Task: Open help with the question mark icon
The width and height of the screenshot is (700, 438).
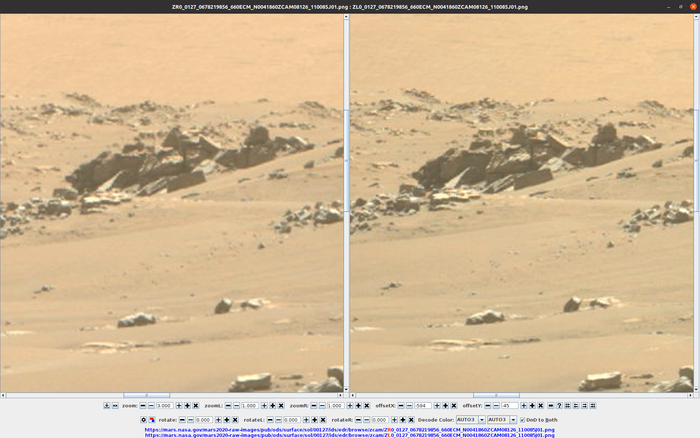Action: point(559,405)
